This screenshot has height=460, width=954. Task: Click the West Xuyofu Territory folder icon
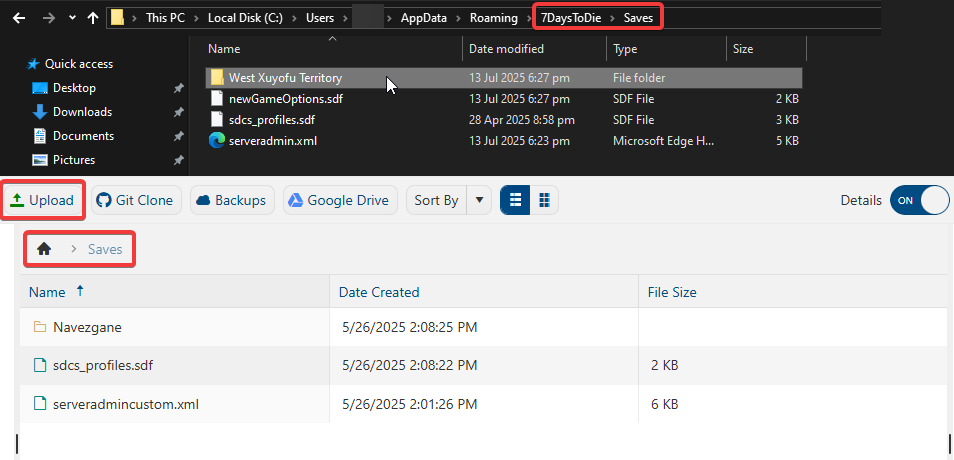217,78
